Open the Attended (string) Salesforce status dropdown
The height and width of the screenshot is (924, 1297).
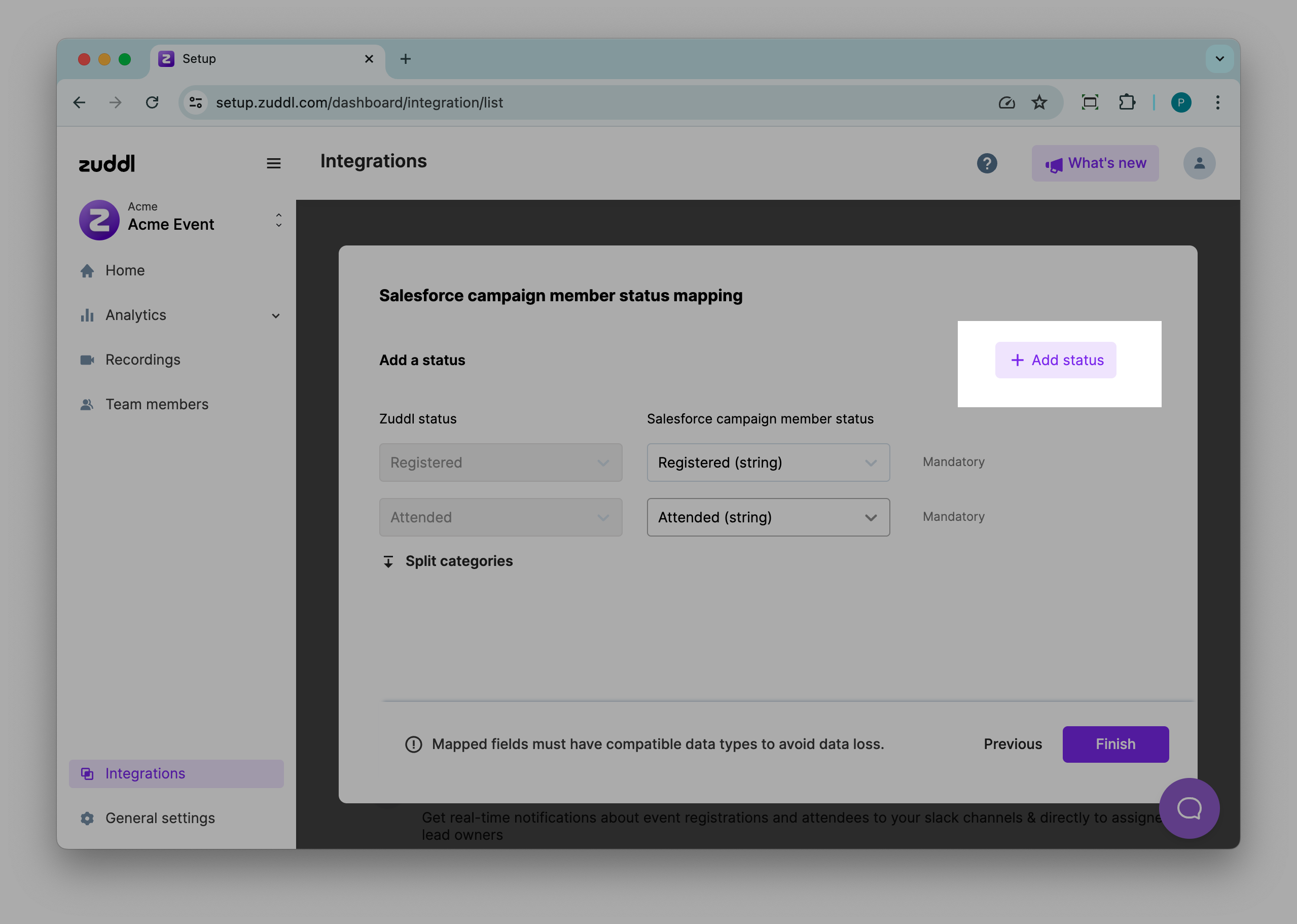pos(767,517)
